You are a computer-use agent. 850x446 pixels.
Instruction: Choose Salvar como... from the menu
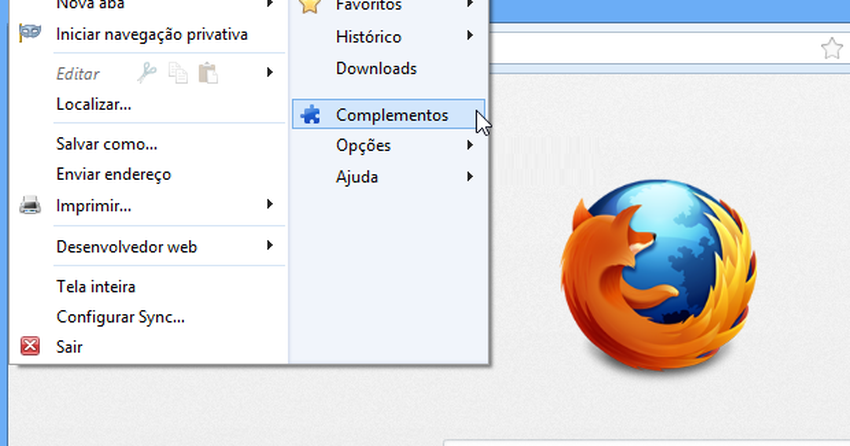[x=107, y=144]
